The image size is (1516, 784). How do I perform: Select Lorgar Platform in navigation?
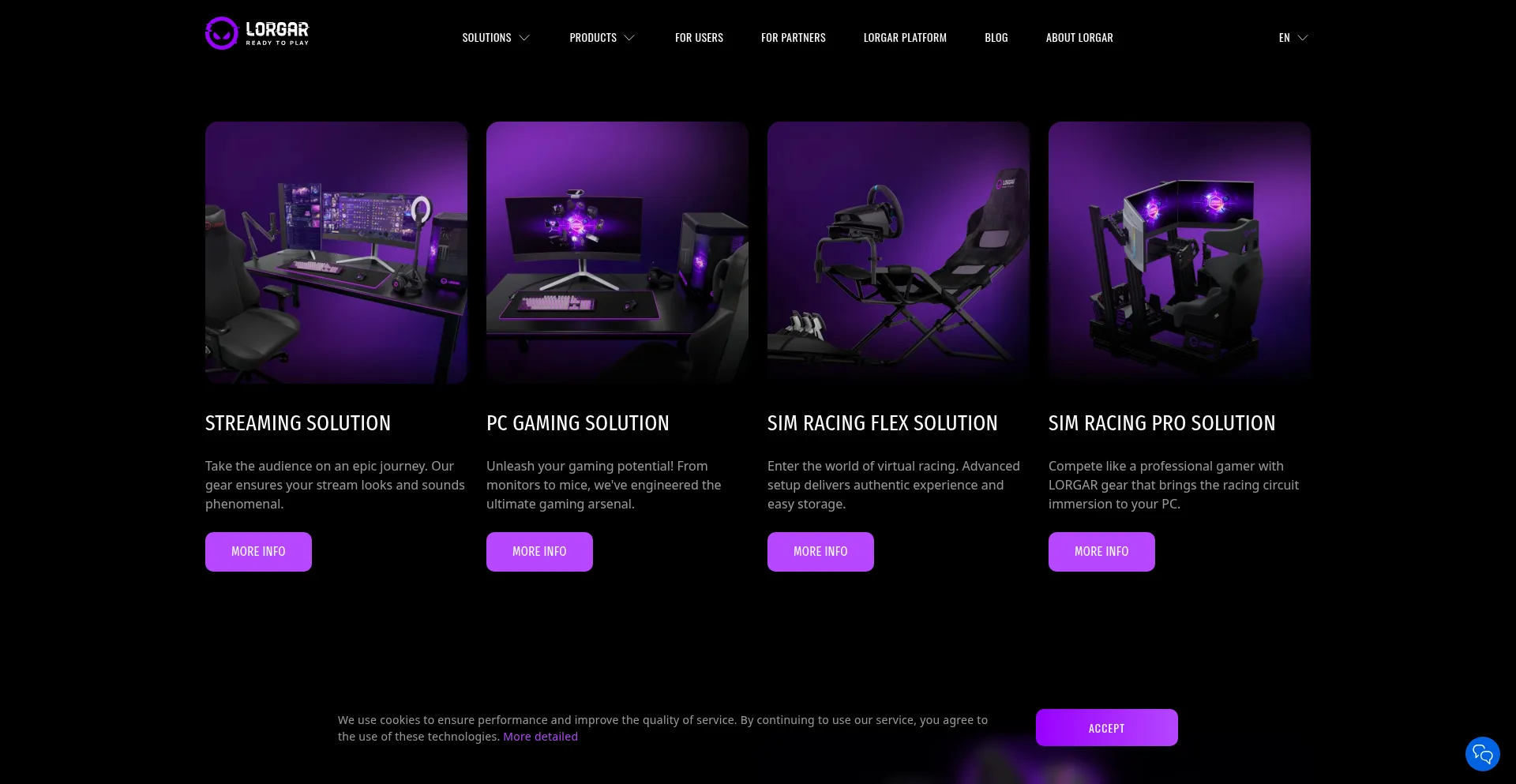pyautogui.click(x=905, y=38)
